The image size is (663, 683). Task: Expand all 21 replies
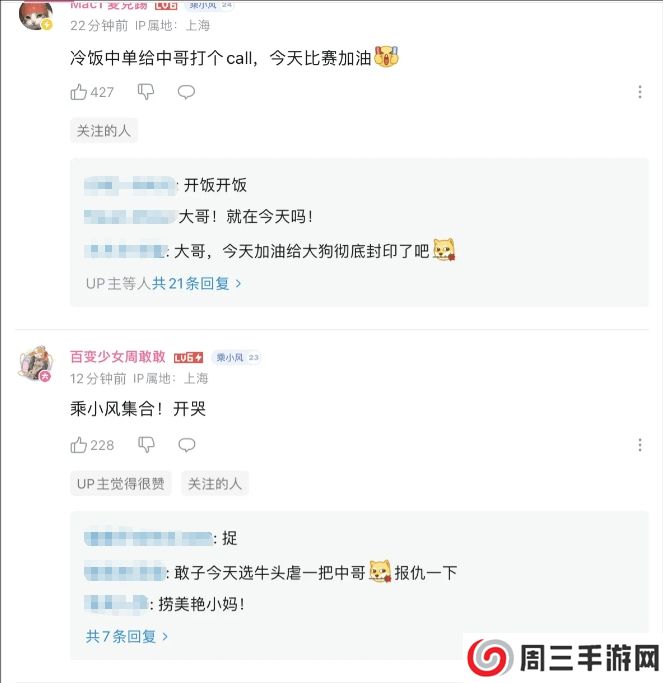click(x=196, y=283)
